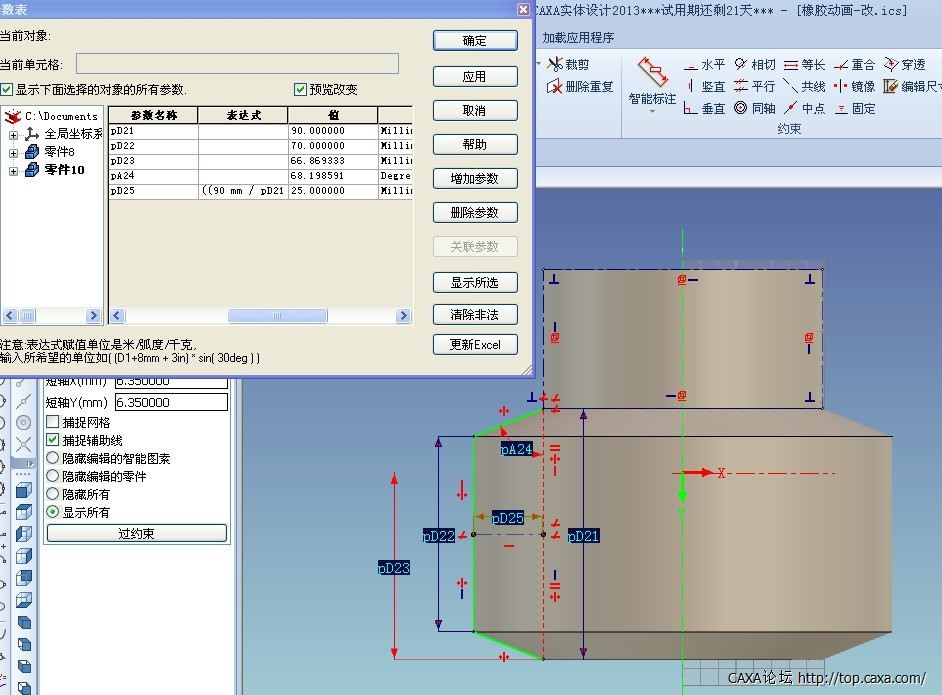The height and width of the screenshot is (695, 942).
Task: Select the pA24 parameter name cell
Action: click(154, 176)
